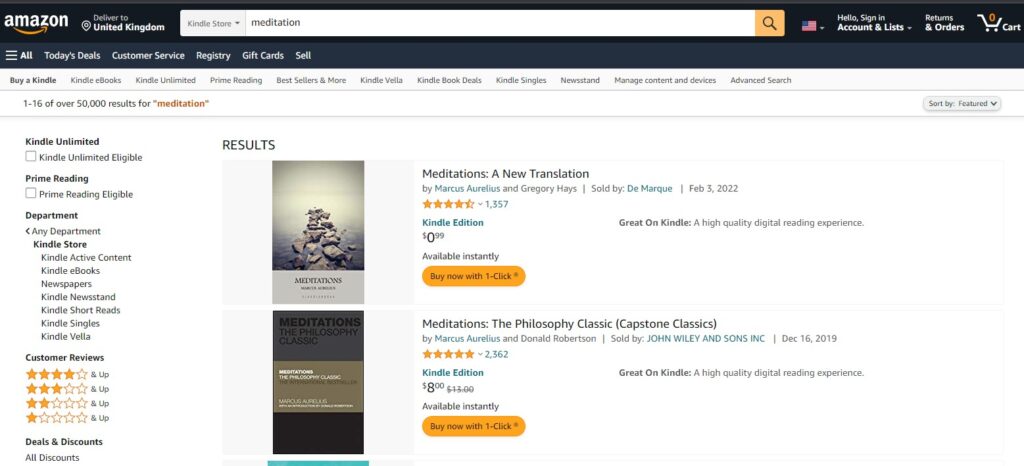Screen dimensions: 1024x466
Task: Open the hamburger All menu
Action: (19, 55)
